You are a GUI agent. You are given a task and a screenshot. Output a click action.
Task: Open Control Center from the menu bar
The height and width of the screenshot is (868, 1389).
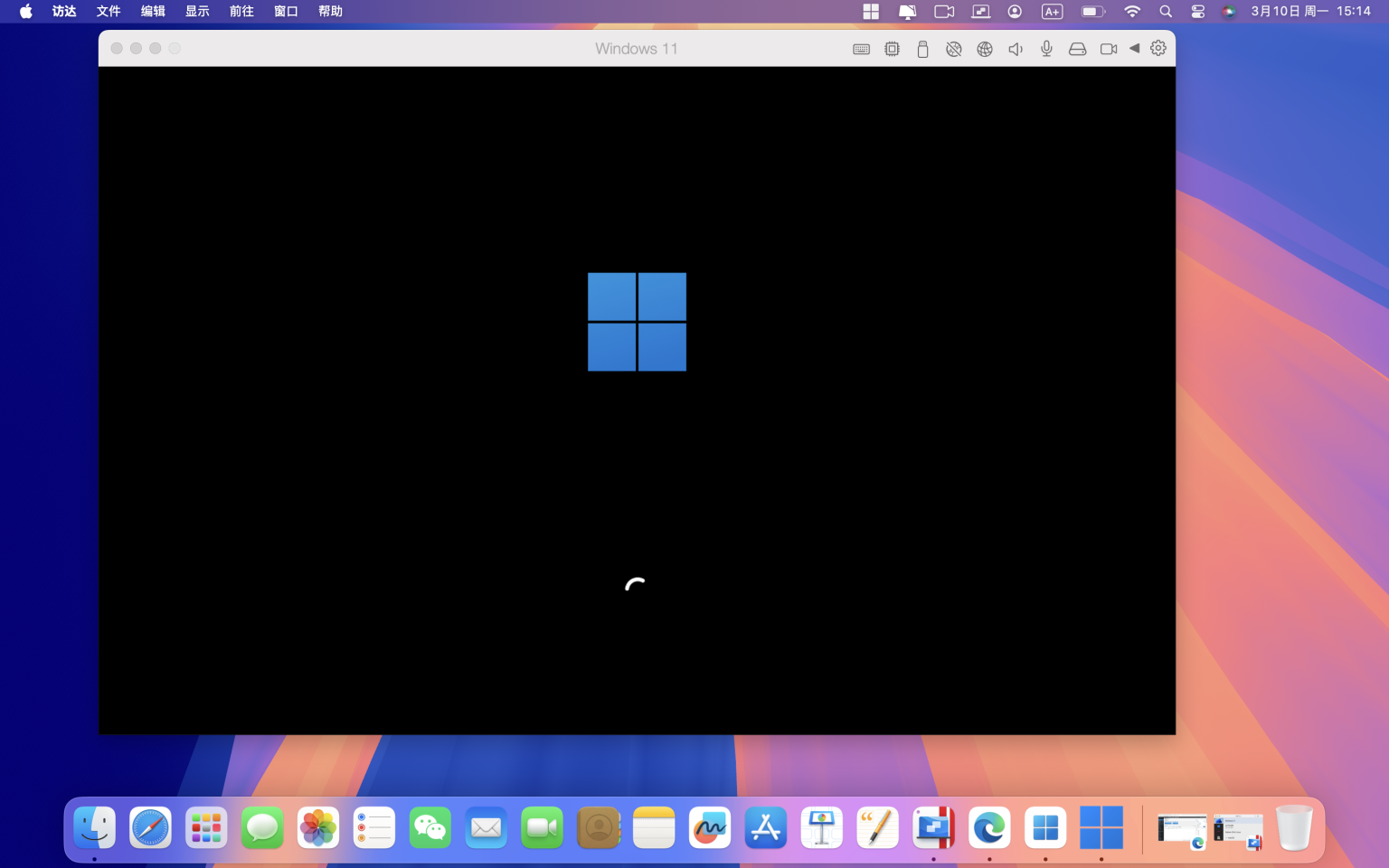(1197, 11)
